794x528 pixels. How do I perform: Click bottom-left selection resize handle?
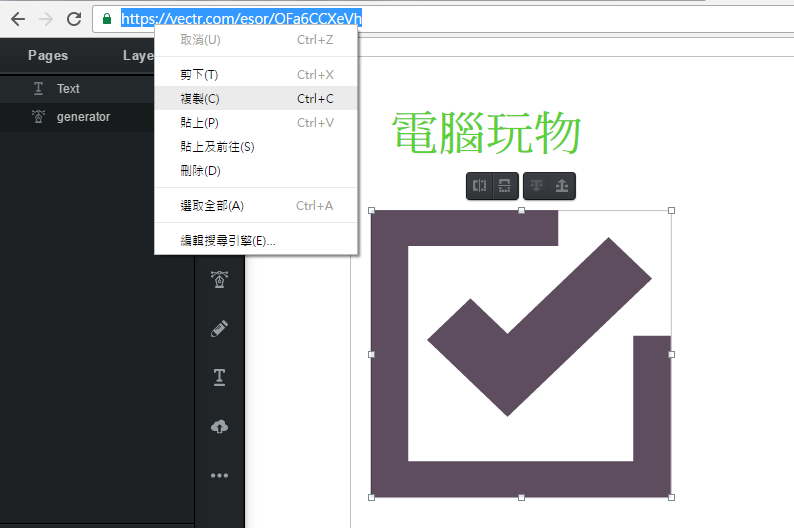click(371, 498)
